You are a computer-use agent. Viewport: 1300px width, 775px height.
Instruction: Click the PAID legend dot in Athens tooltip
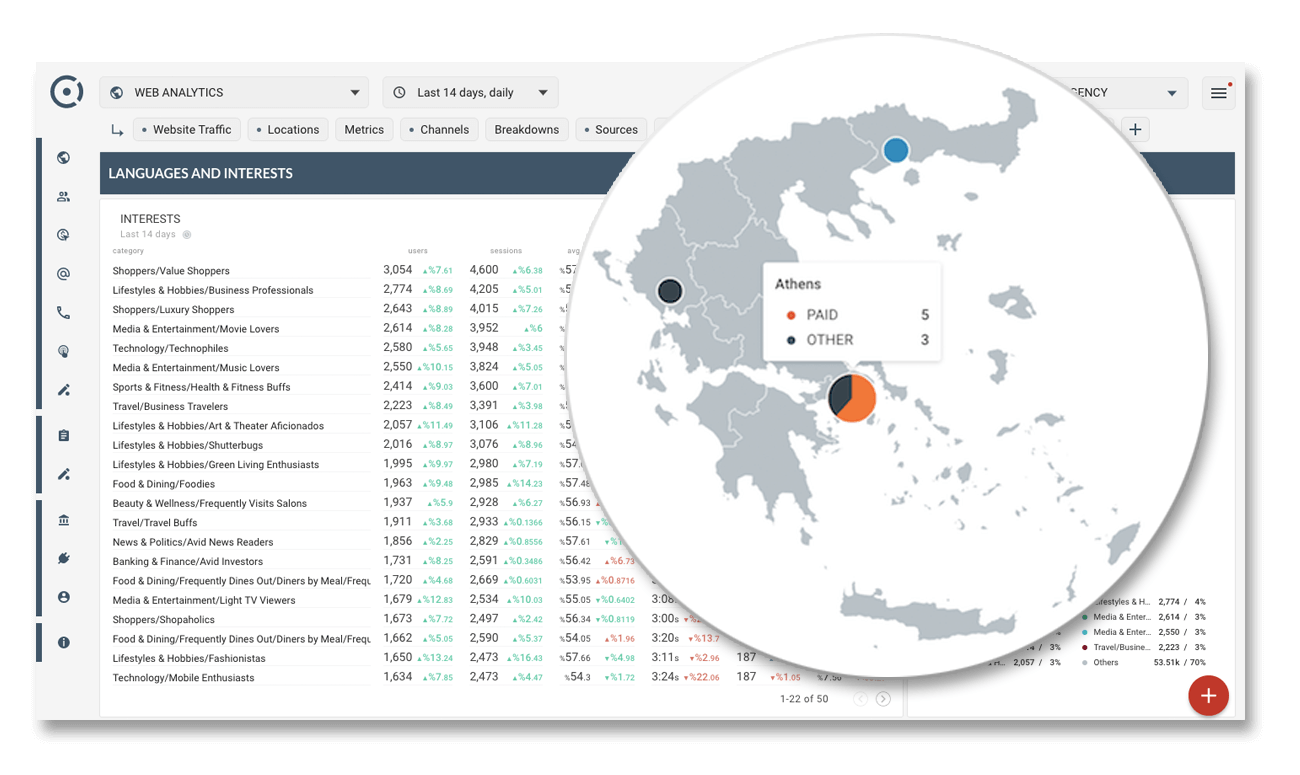(791, 315)
